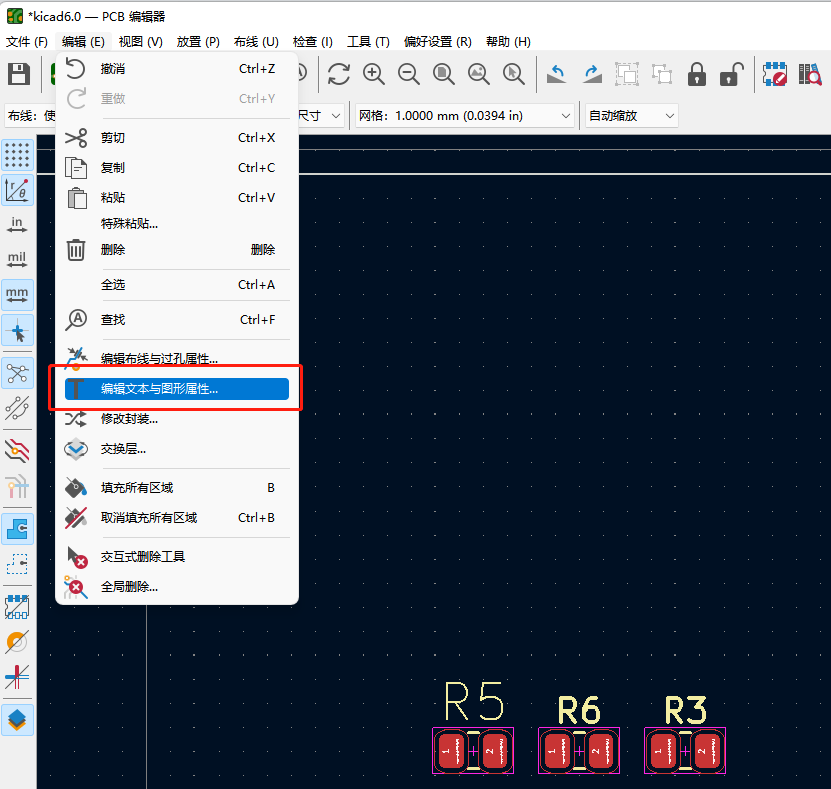
Task: Open the 检查 (I) menu
Action: point(313,41)
